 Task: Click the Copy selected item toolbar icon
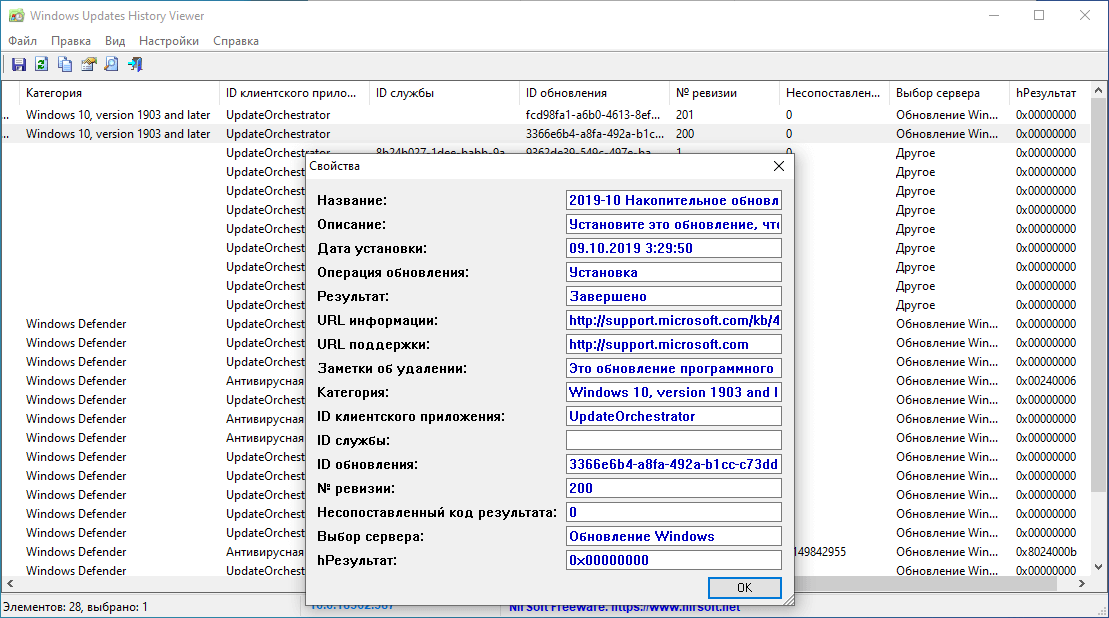coord(62,63)
